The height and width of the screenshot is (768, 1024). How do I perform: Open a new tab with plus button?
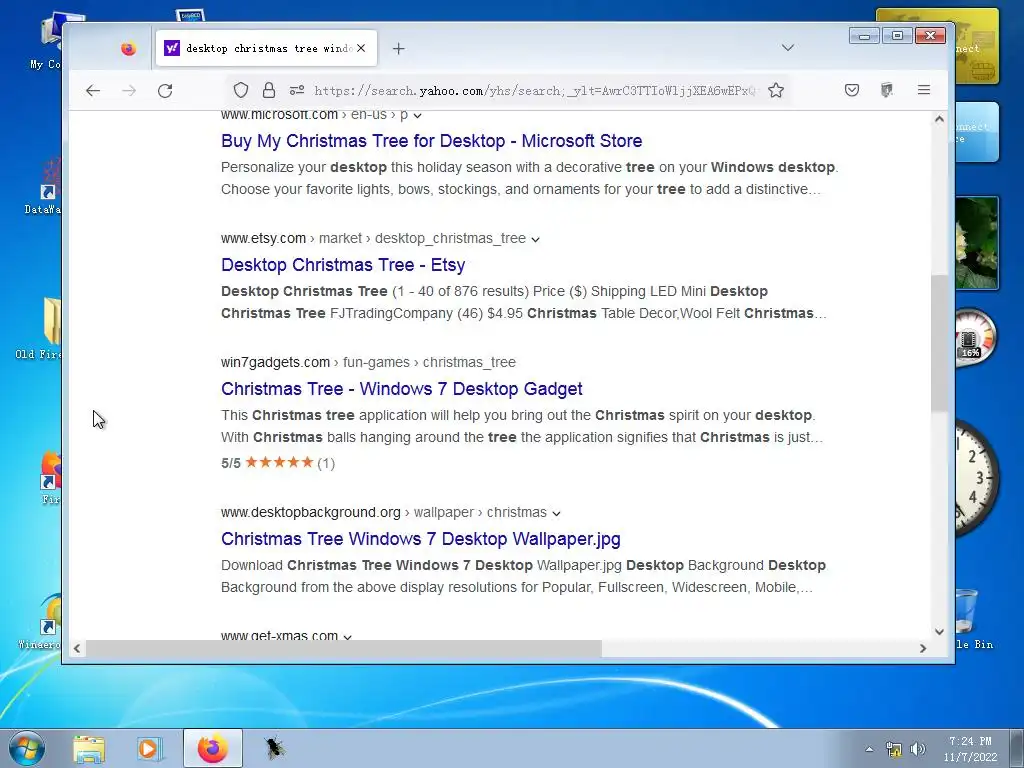tap(398, 48)
